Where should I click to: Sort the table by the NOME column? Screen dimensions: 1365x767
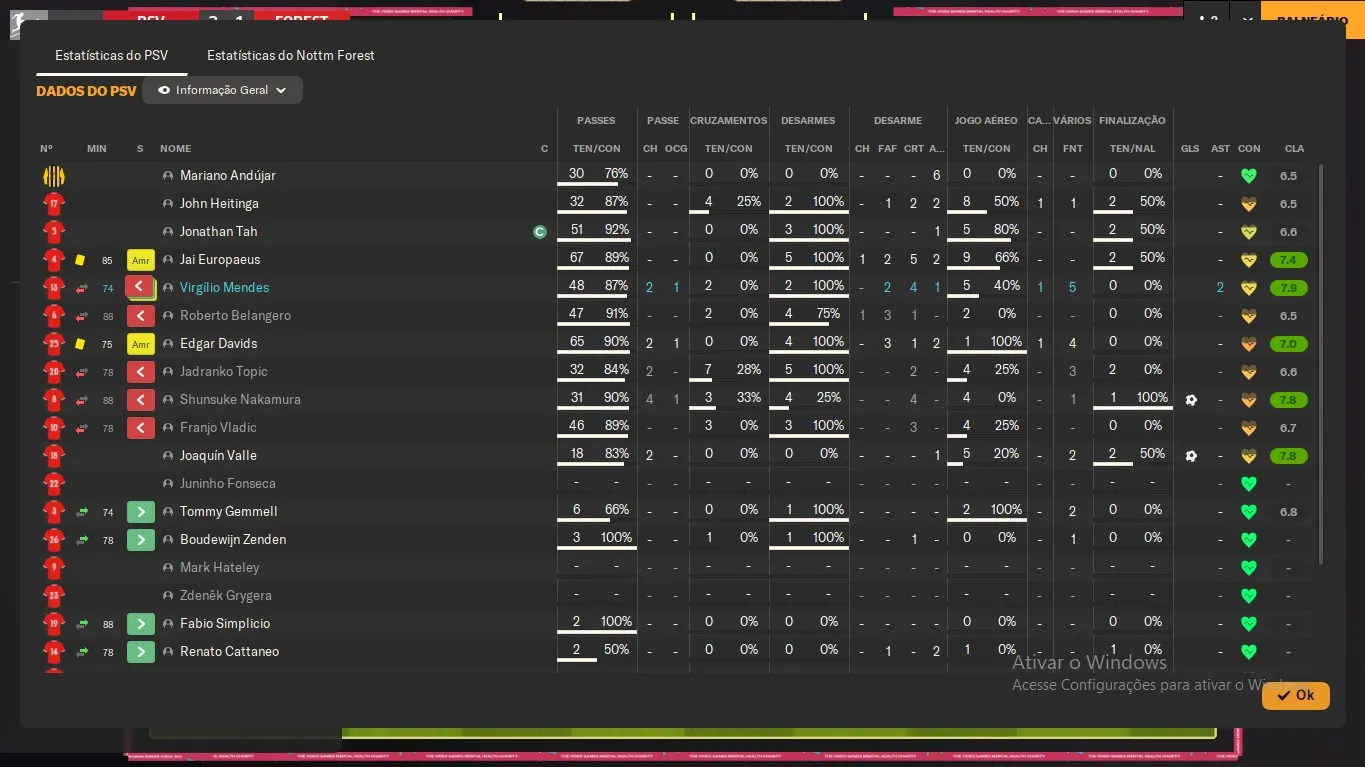click(175, 149)
